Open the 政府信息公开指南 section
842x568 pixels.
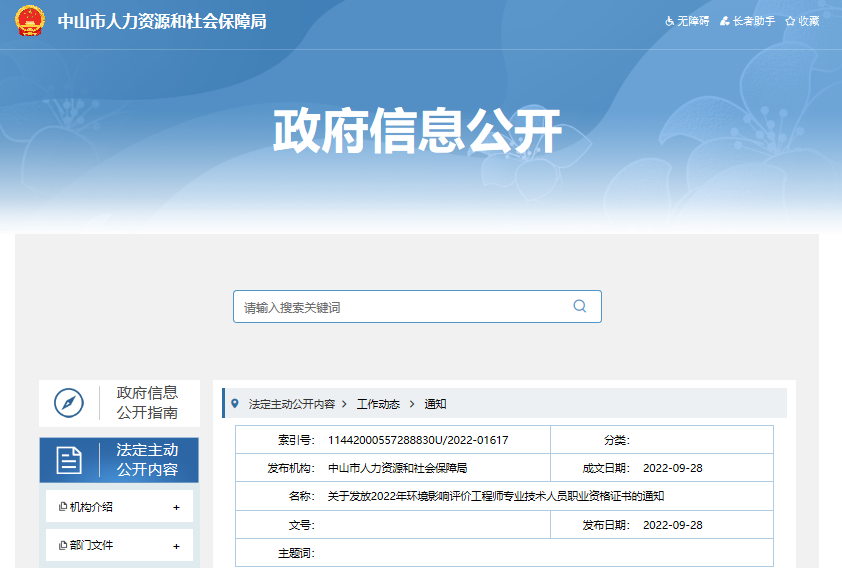[x=147, y=403]
